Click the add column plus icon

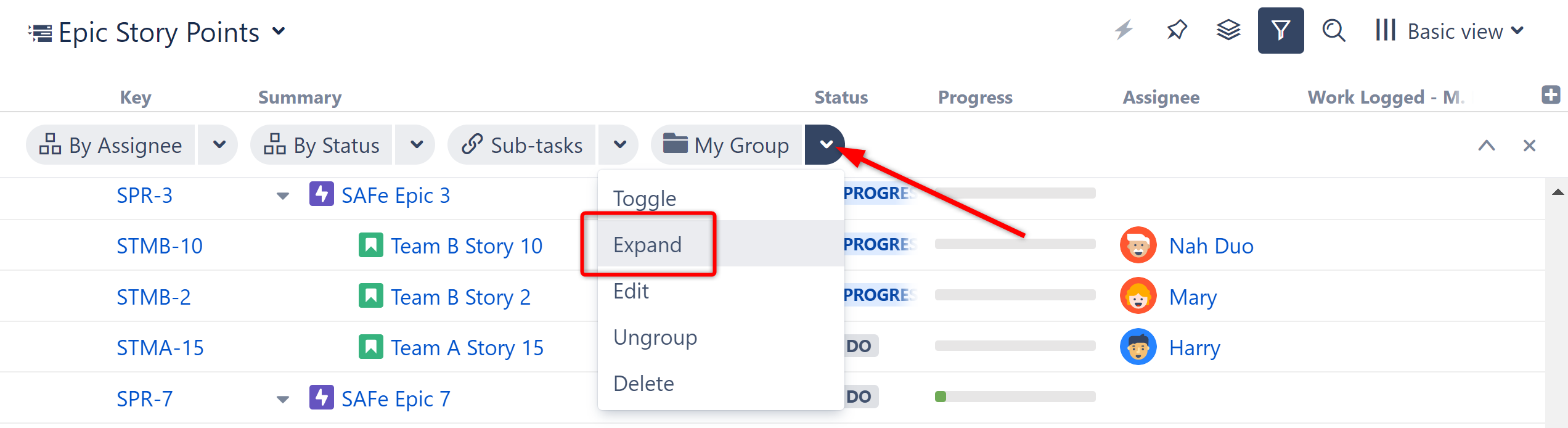point(1550,95)
